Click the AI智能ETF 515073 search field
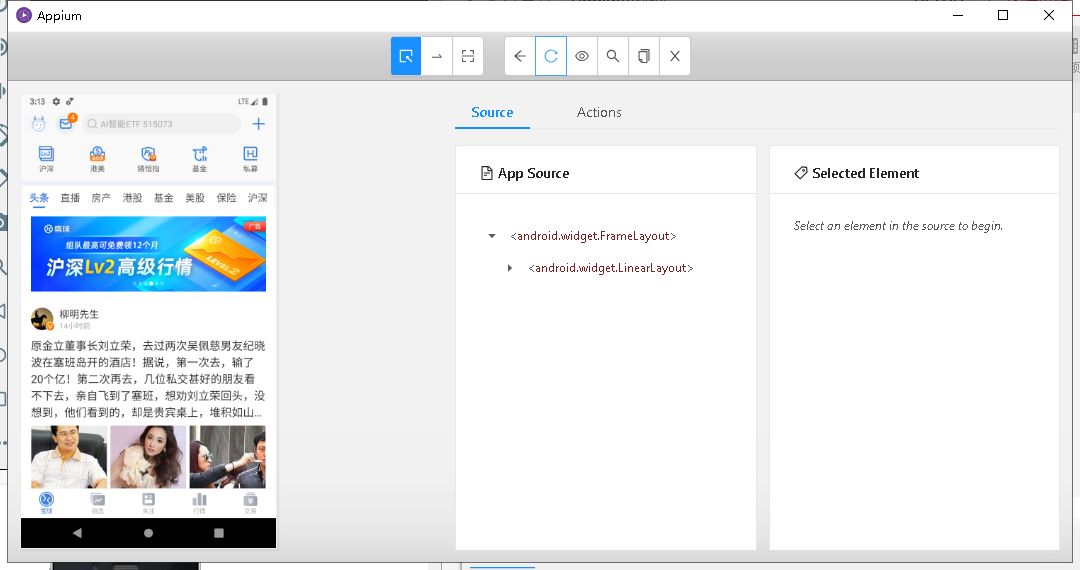This screenshot has width=1080, height=570. tap(162, 124)
